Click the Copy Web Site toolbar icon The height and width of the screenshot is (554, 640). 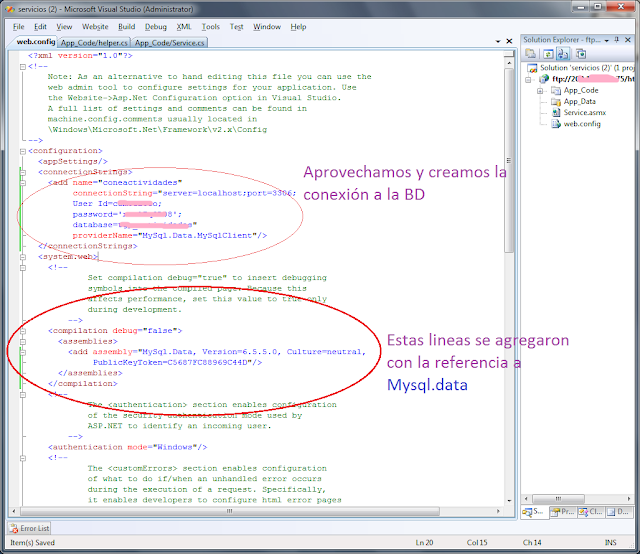tap(581, 53)
